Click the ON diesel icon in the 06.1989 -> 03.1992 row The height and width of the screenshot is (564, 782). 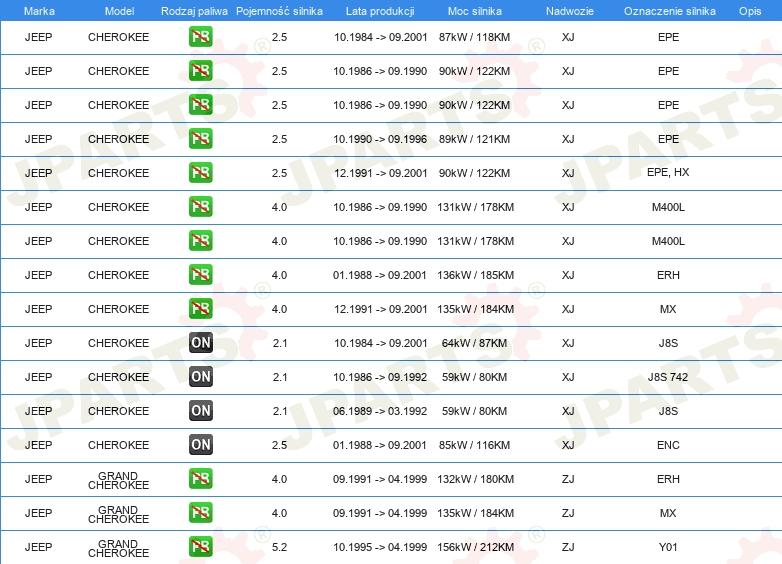coord(200,410)
